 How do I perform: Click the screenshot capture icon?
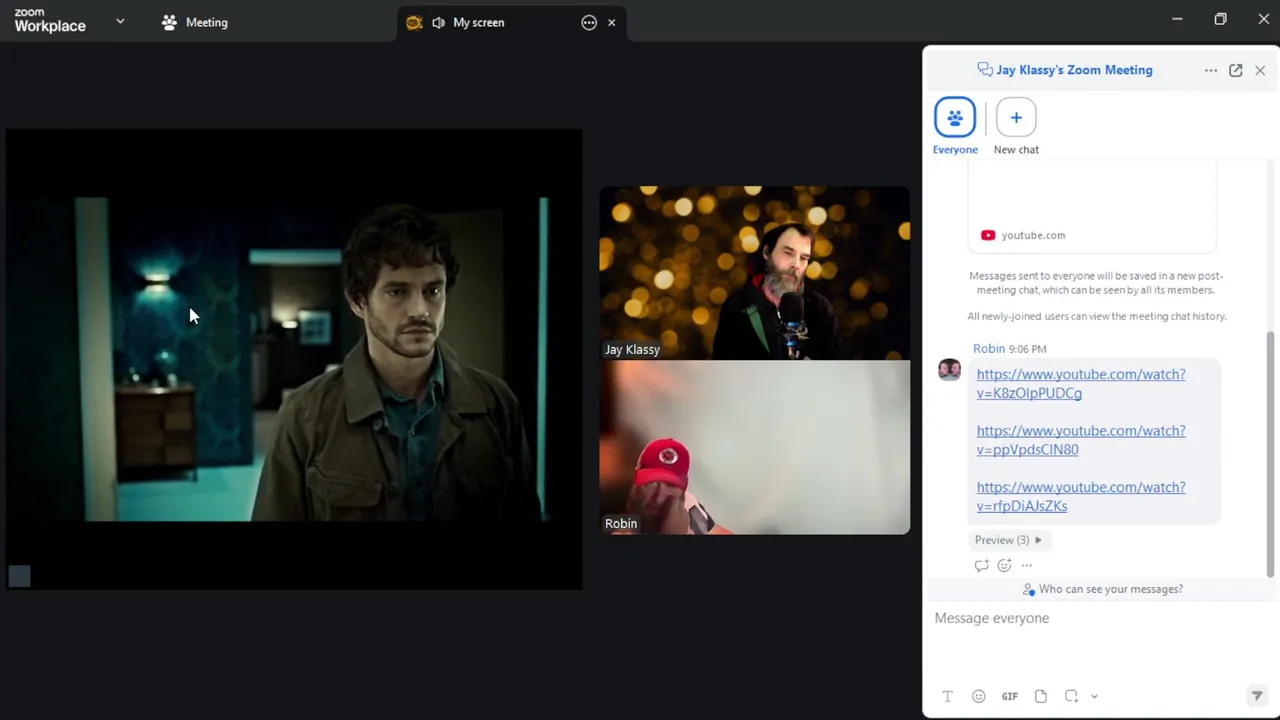click(x=1071, y=696)
